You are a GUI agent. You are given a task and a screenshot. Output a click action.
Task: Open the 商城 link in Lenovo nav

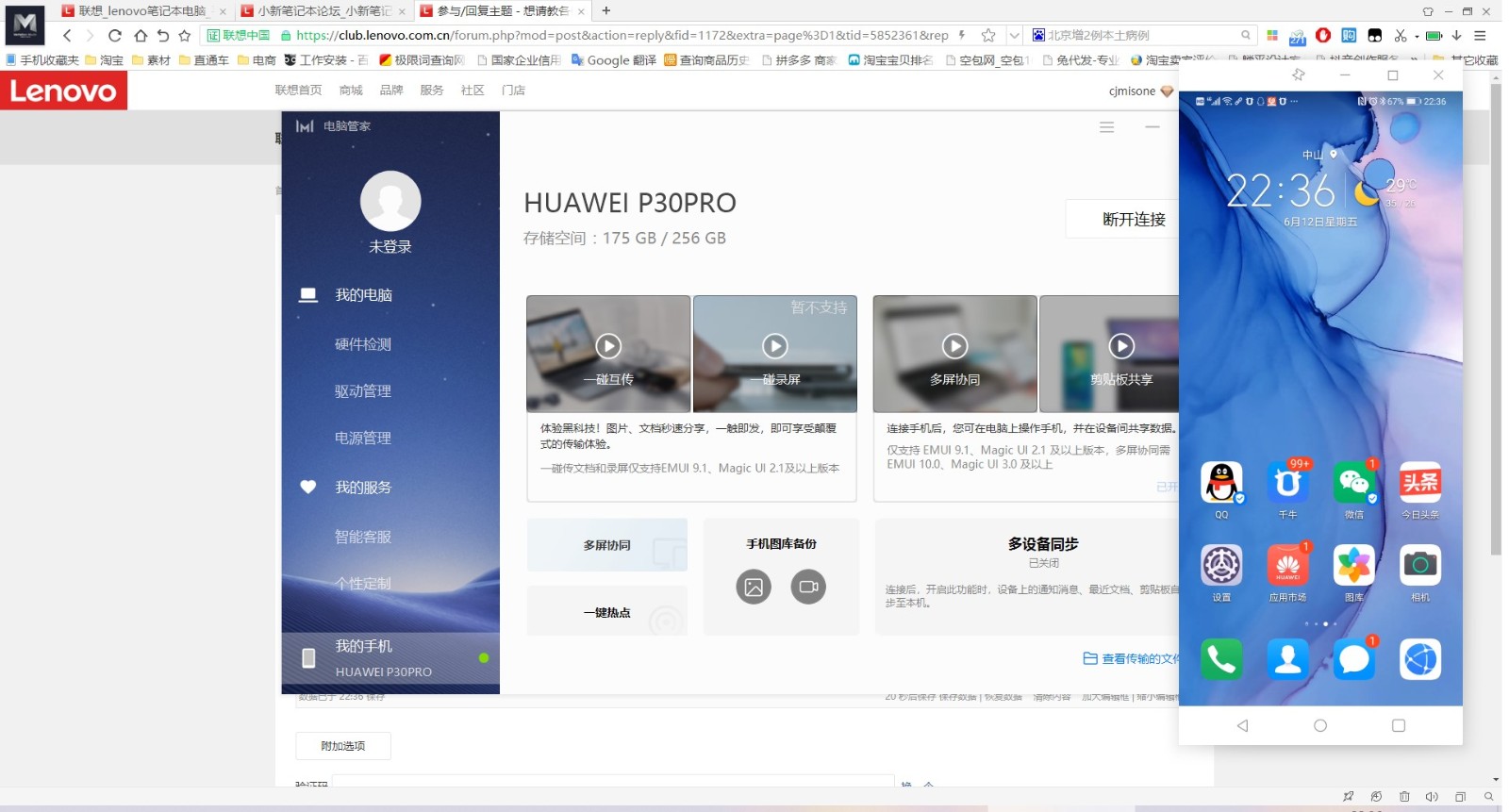[x=351, y=91]
